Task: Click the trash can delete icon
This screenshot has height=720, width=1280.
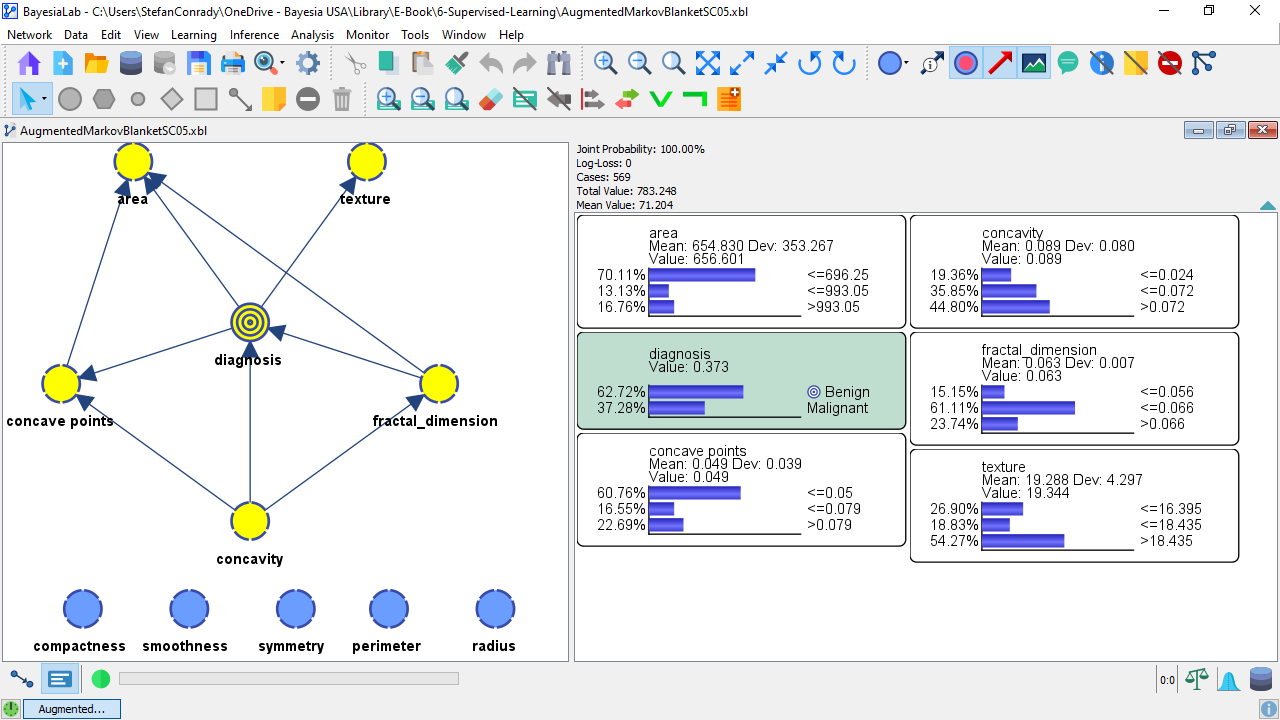Action: 342,99
